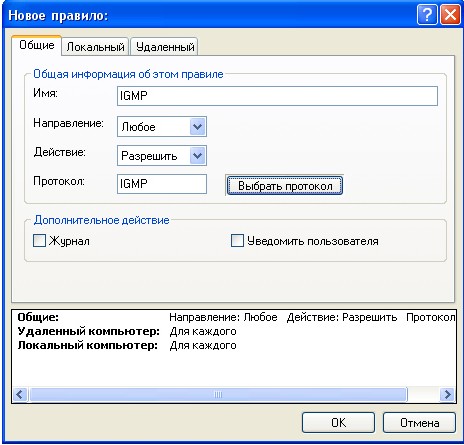464x445 pixels.
Task: Select the Общие tab
Action: point(37,45)
